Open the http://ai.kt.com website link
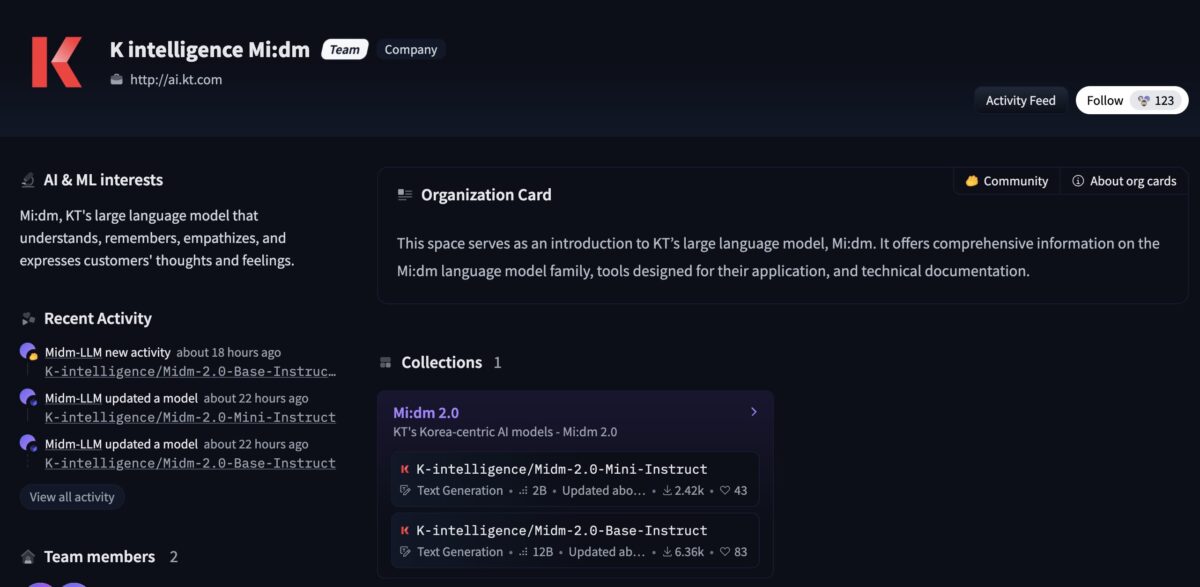1200x587 pixels. (176, 80)
